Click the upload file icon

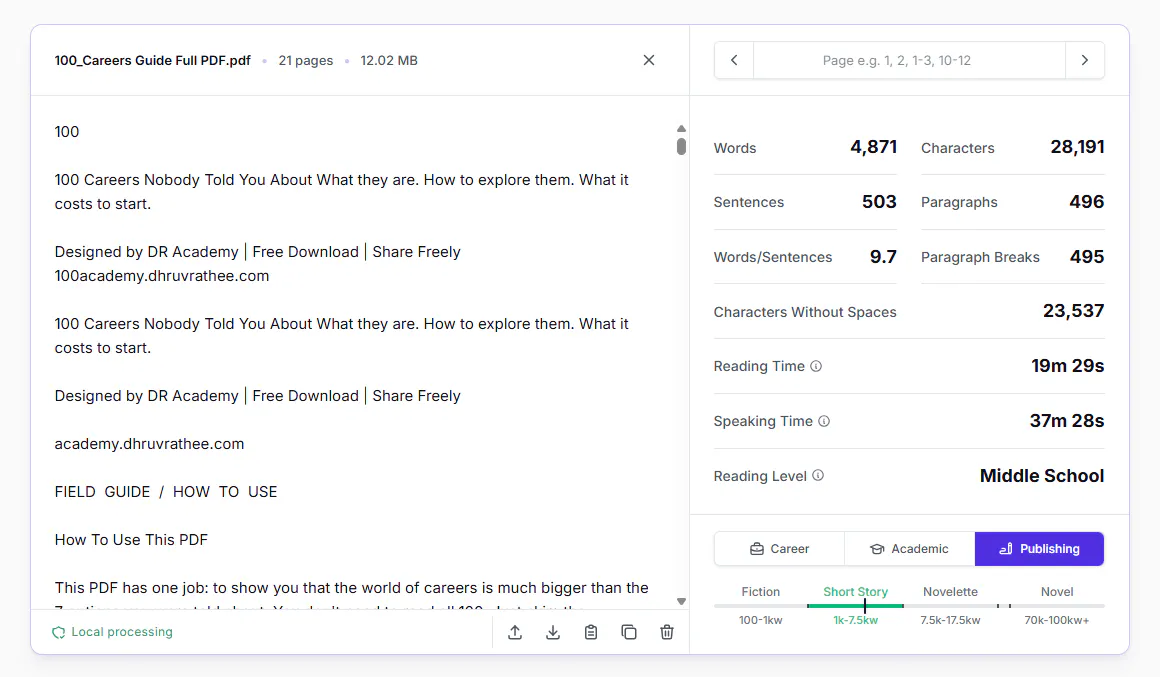515,632
